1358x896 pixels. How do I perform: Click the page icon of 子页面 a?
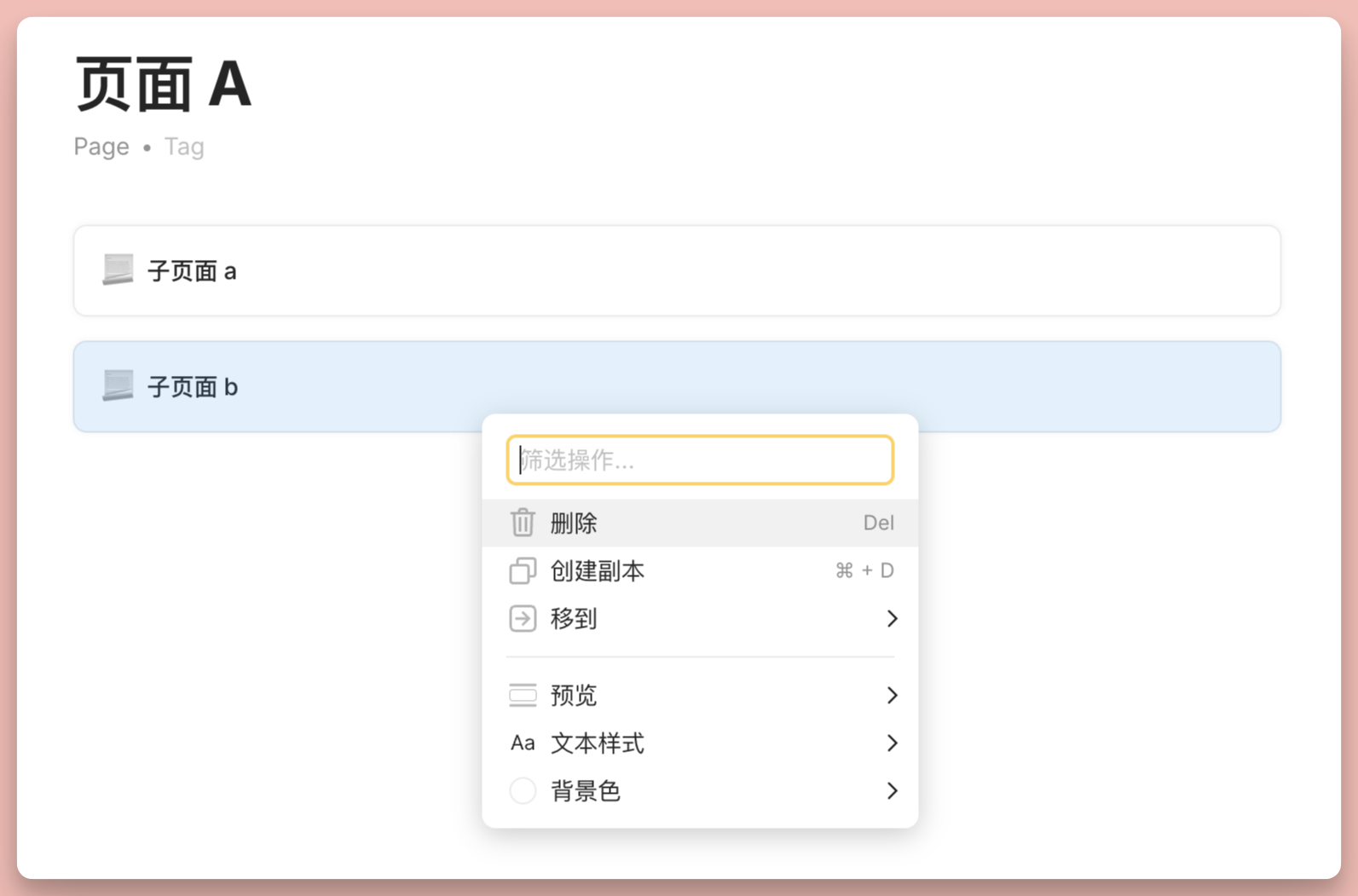click(118, 270)
